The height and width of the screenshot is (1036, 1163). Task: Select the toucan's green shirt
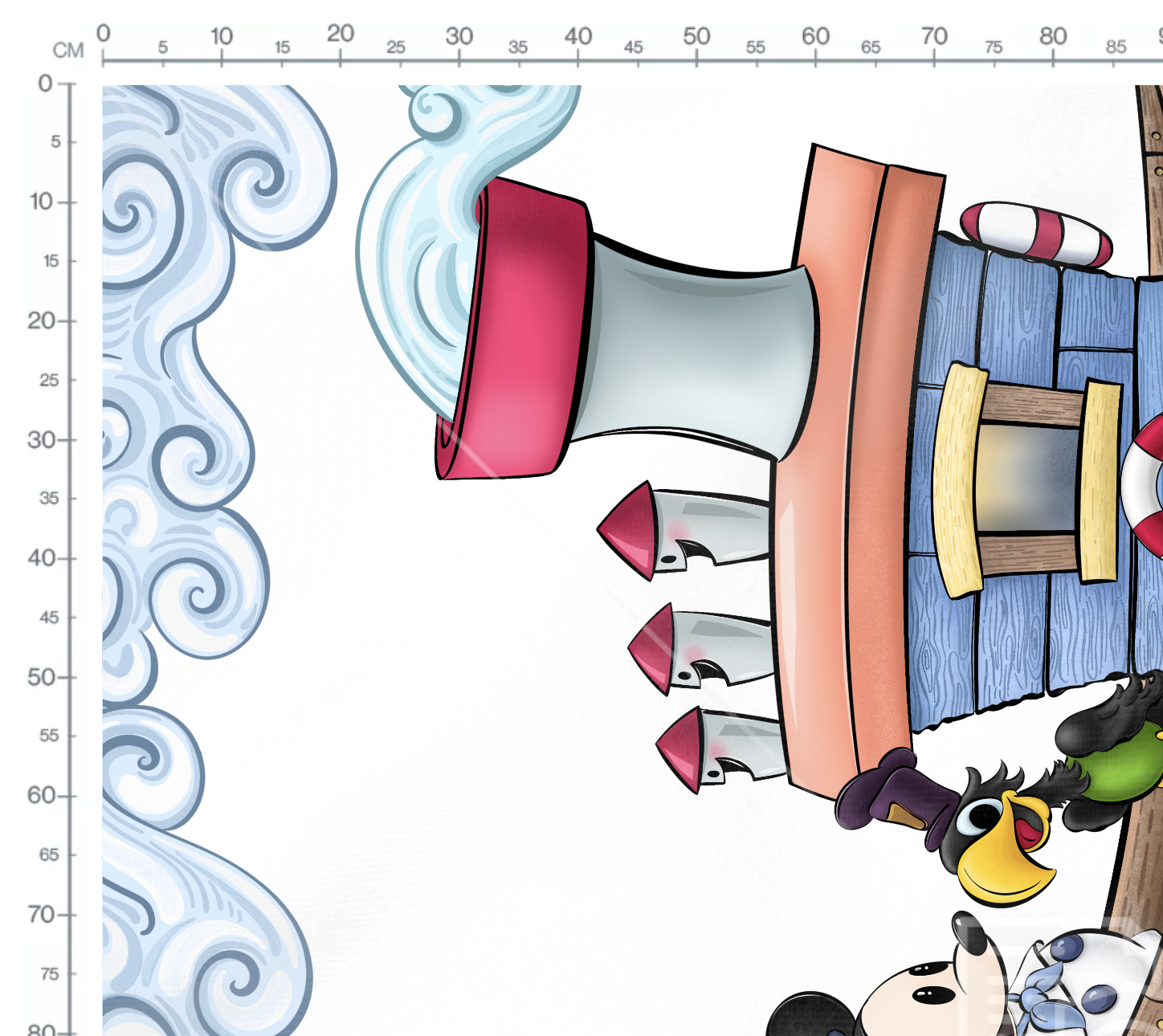(1116, 769)
